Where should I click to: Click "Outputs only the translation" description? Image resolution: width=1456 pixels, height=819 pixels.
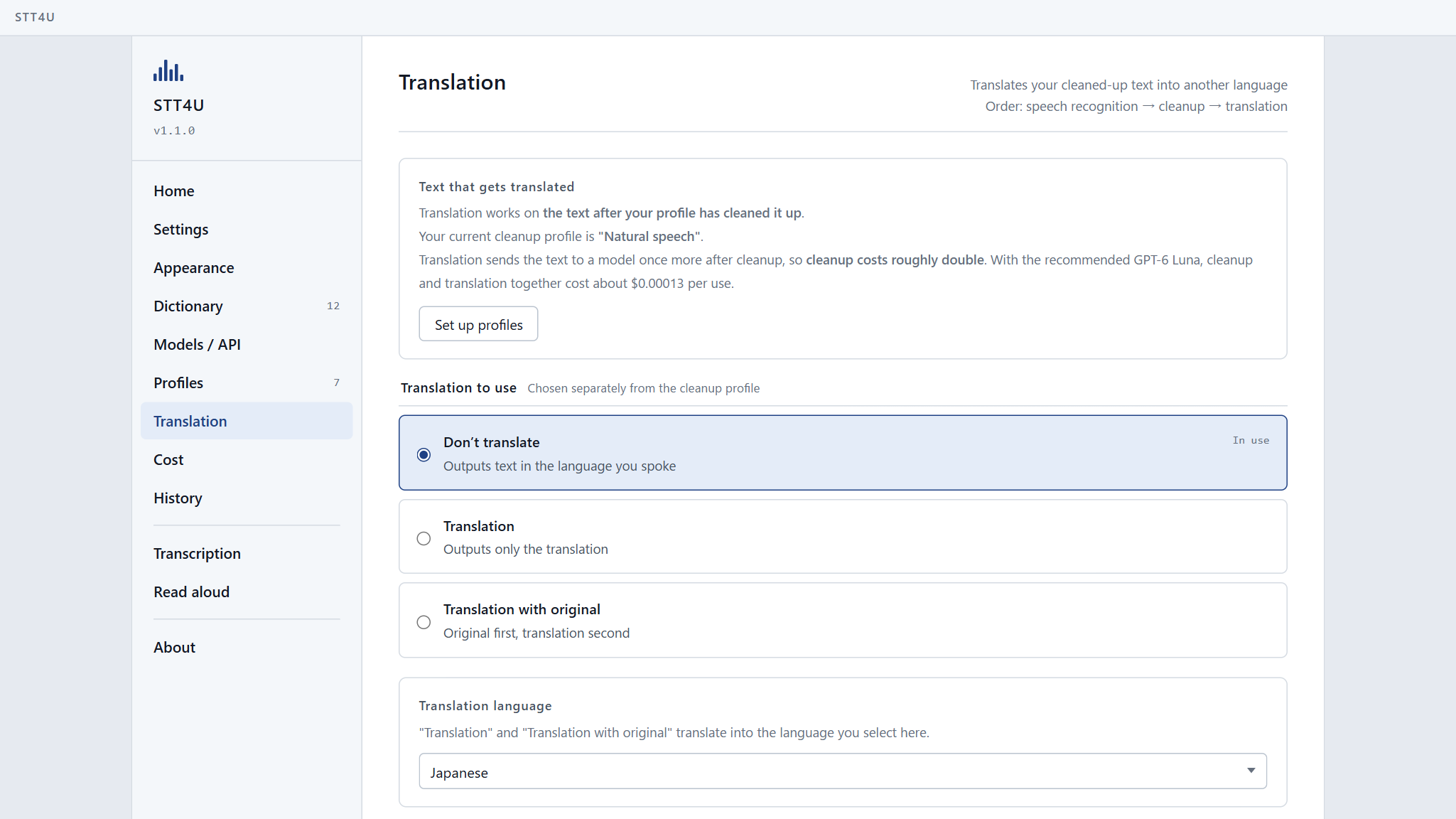525,550
